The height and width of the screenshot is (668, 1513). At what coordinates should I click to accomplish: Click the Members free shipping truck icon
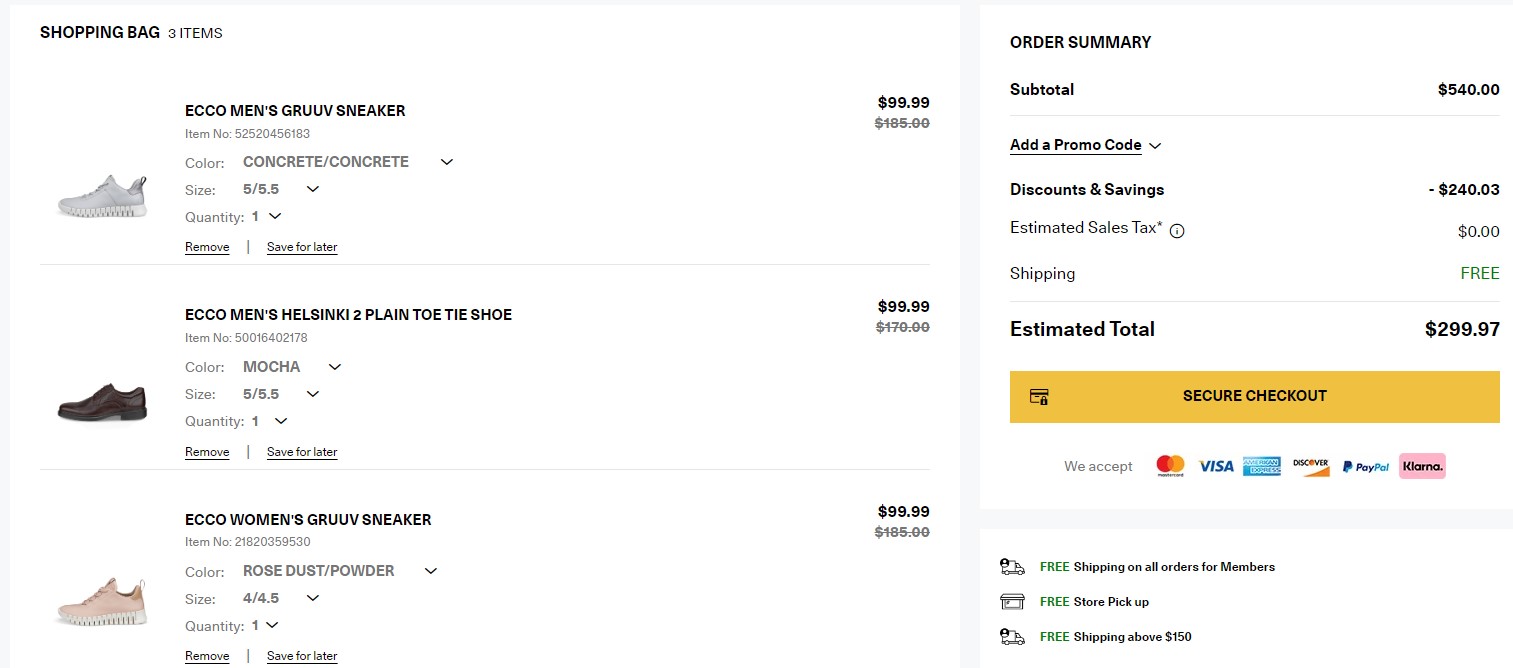coord(1012,567)
